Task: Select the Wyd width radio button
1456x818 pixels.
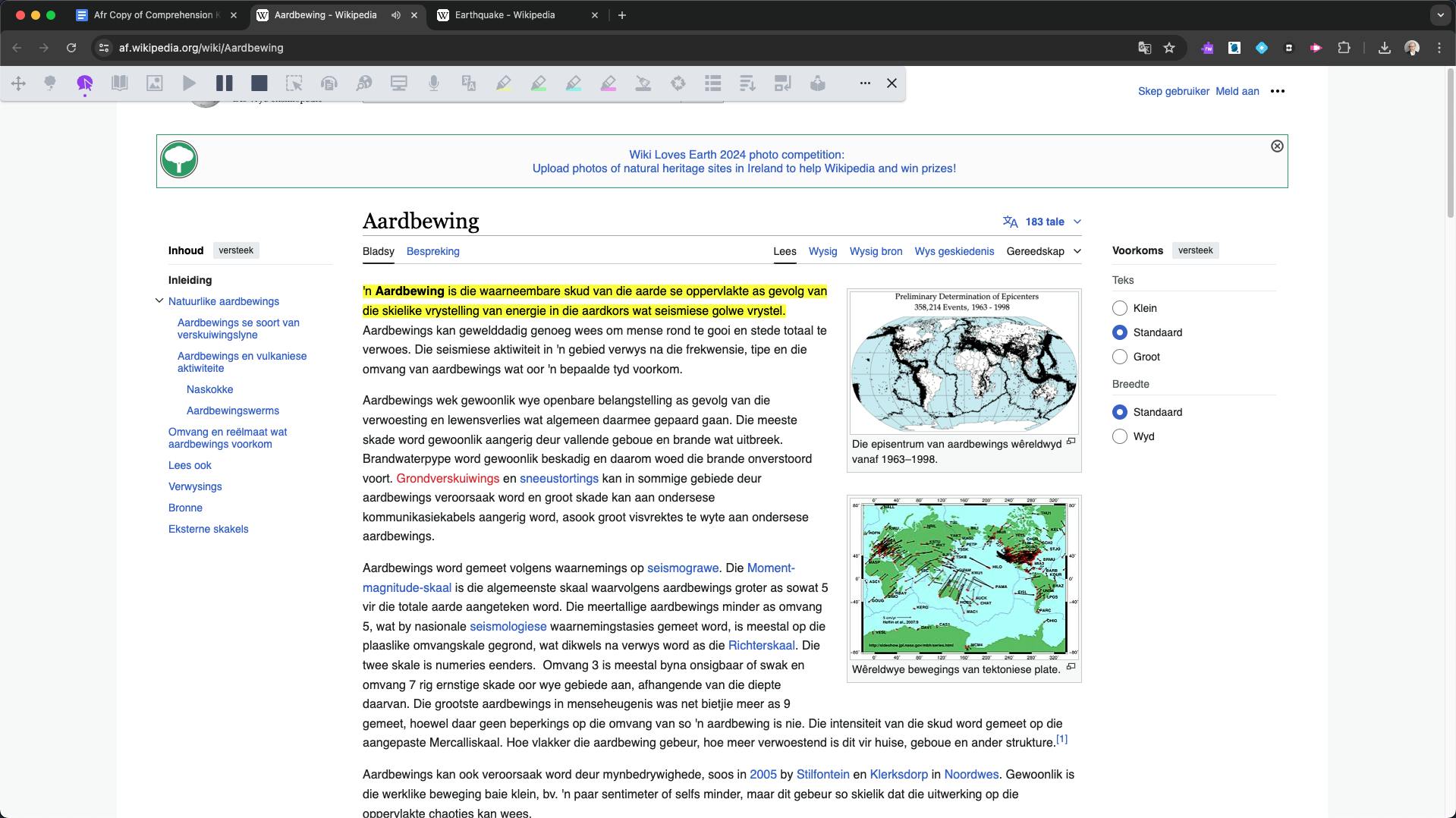Action: tap(1119, 436)
